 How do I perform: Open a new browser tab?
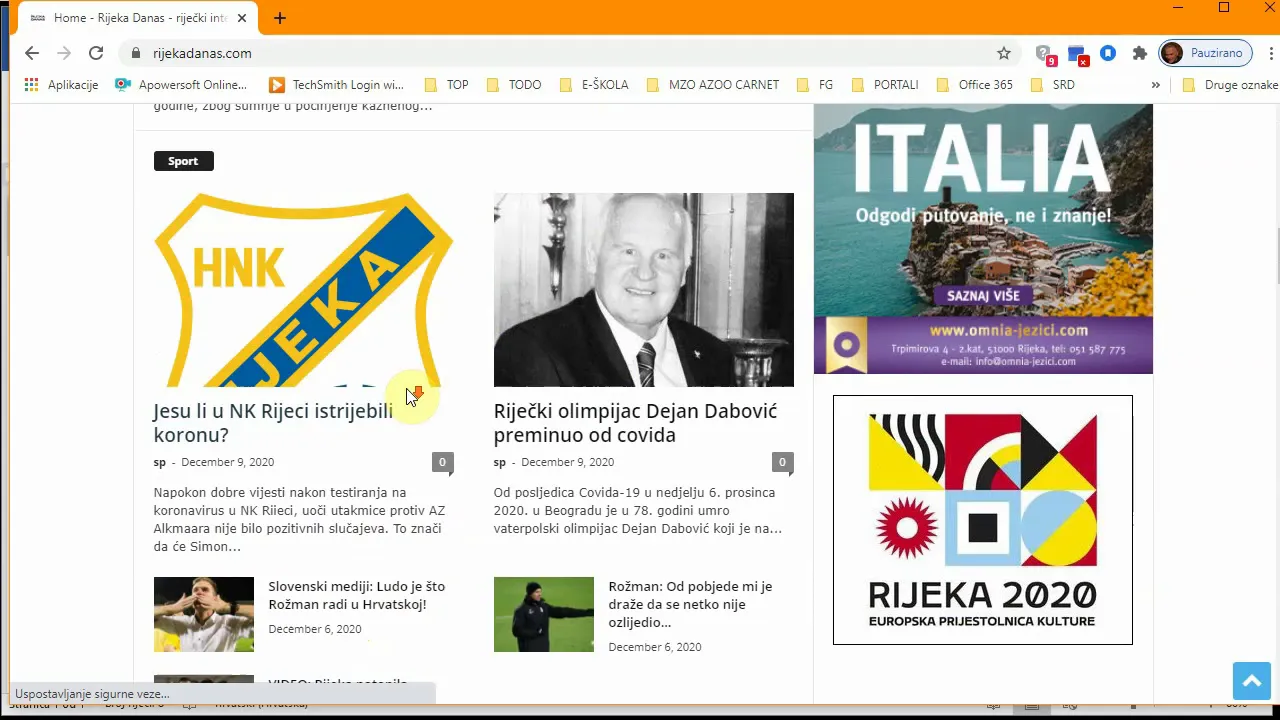(280, 18)
